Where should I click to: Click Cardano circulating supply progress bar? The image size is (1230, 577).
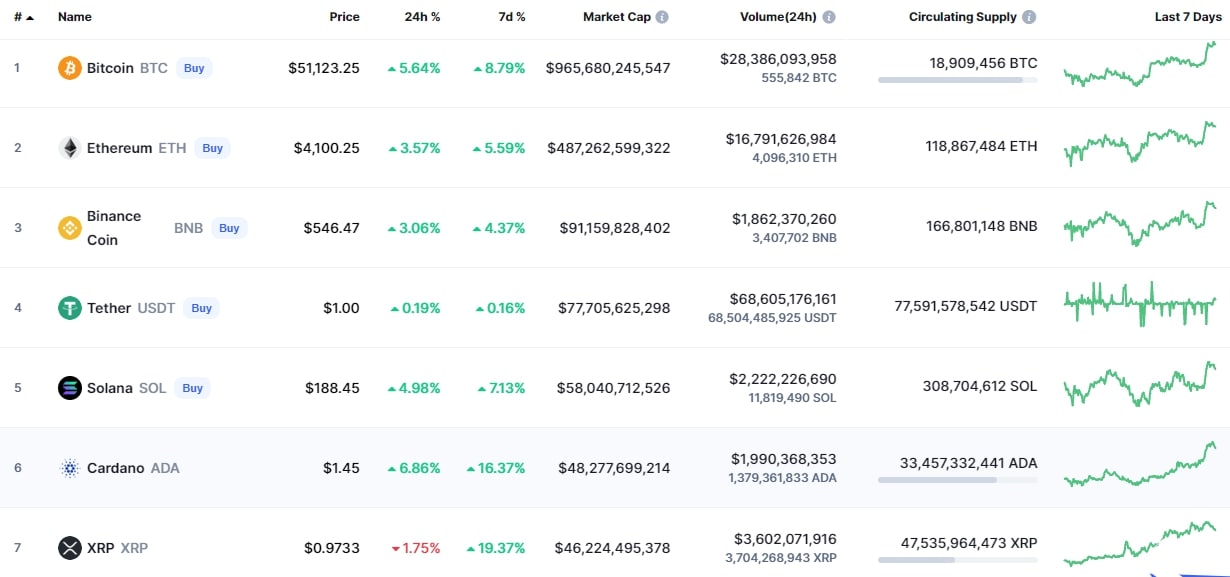click(957, 480)
